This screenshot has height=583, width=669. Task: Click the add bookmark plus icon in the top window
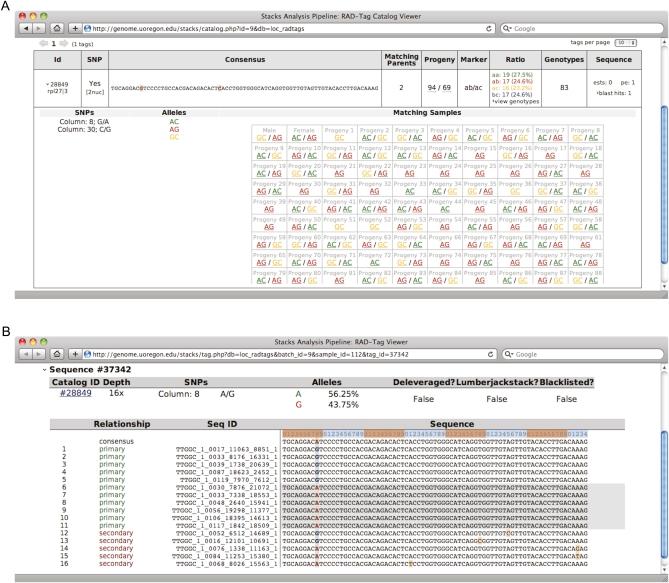(77, 30)
